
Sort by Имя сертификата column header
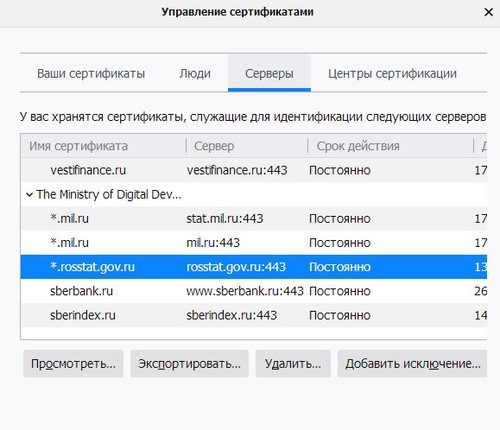point(103,146)
